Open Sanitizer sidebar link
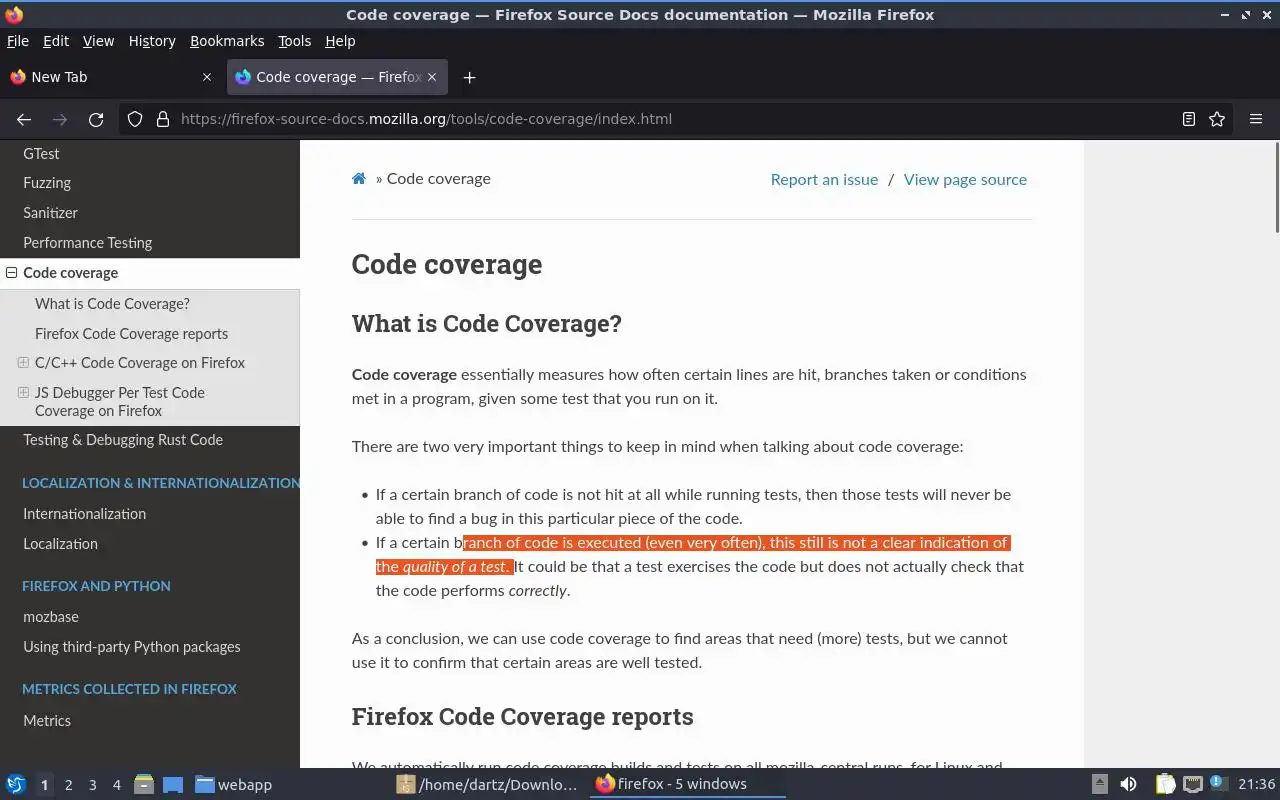Screen dimensions: 1280x800 50,213
